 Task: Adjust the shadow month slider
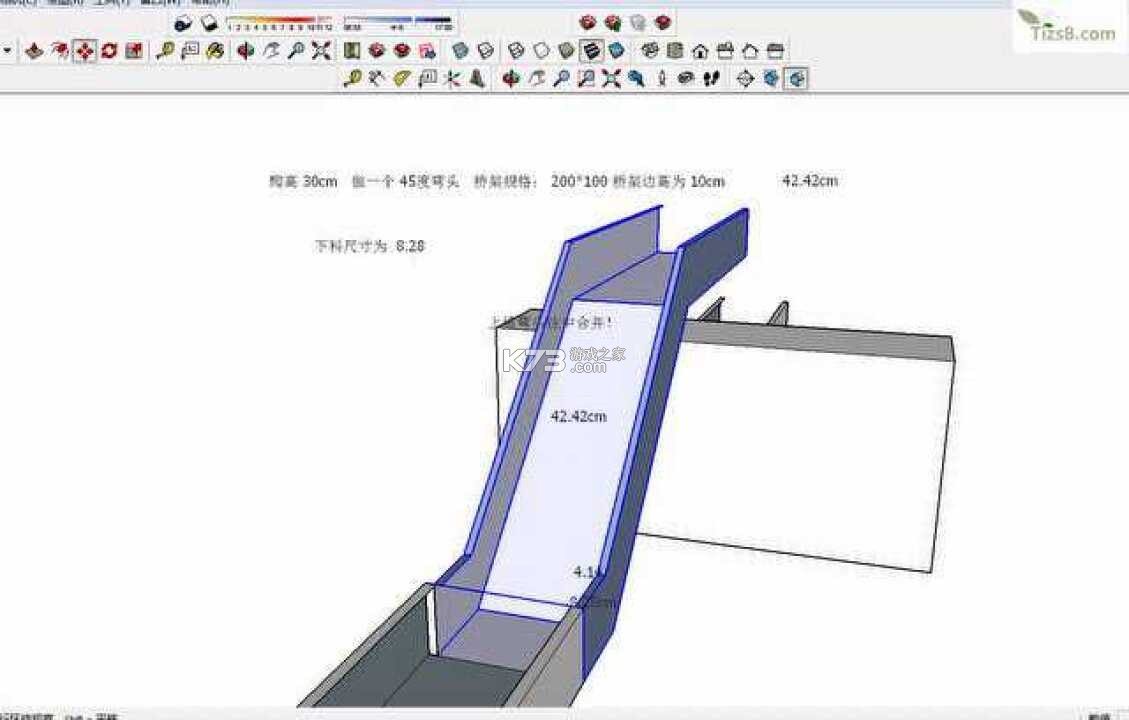(280, 24)
